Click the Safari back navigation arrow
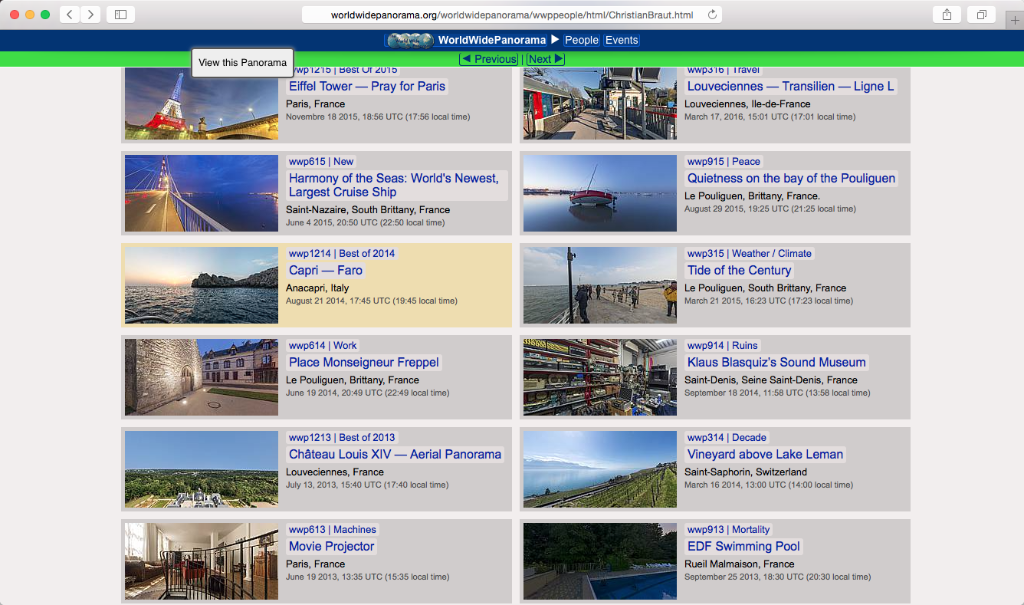1024x605 pixels. 70,14
